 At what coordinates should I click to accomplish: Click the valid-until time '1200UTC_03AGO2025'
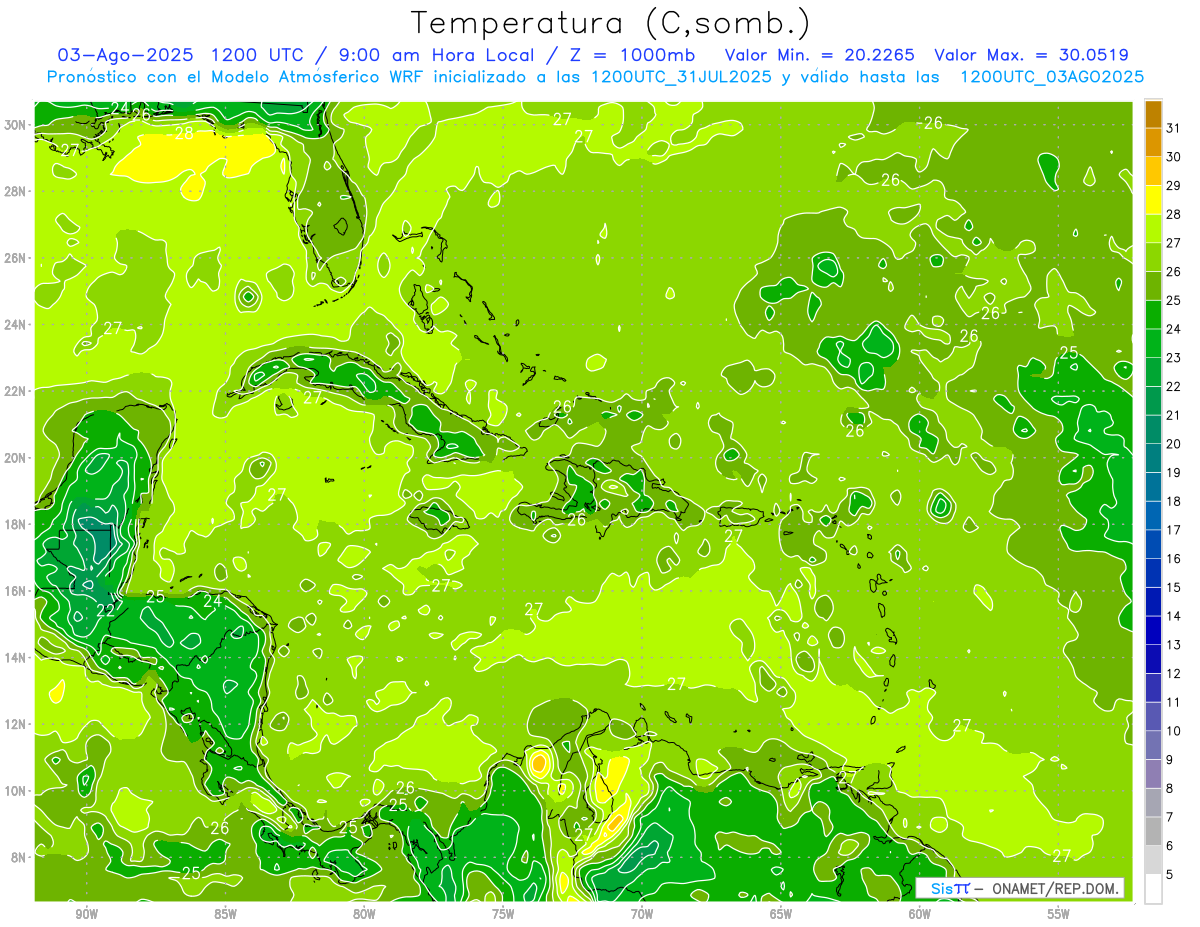1052,77
